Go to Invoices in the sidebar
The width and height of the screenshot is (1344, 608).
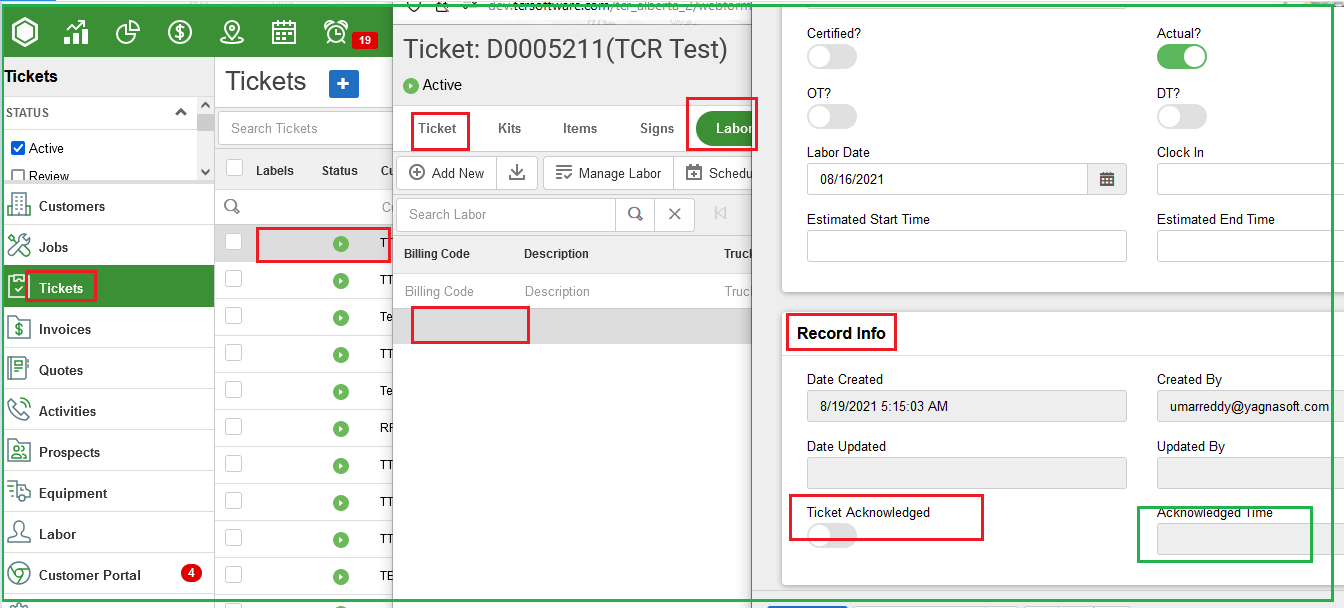point(107,329)
